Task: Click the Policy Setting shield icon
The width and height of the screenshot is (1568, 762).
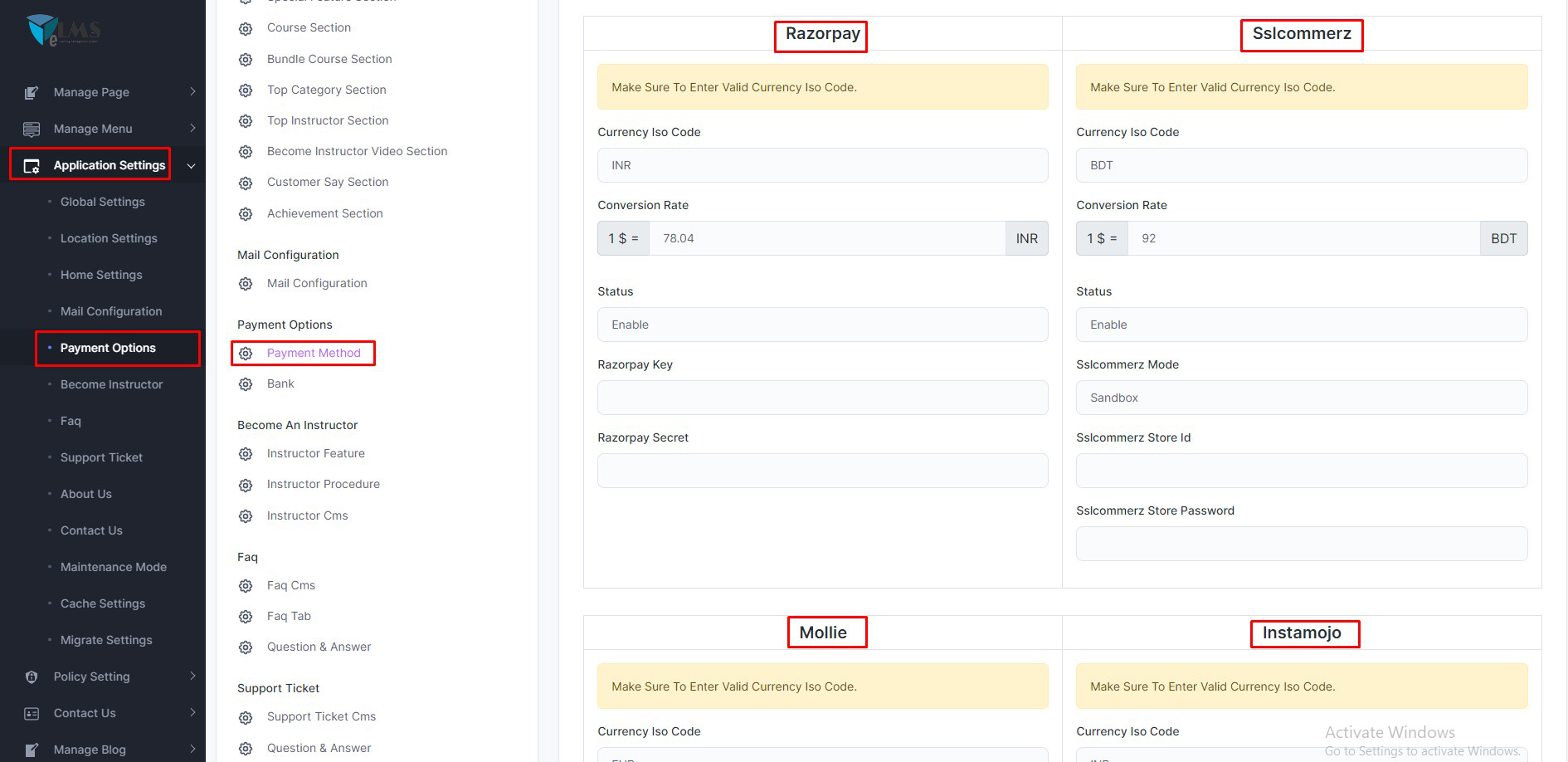Action: [x=32, y=677]
